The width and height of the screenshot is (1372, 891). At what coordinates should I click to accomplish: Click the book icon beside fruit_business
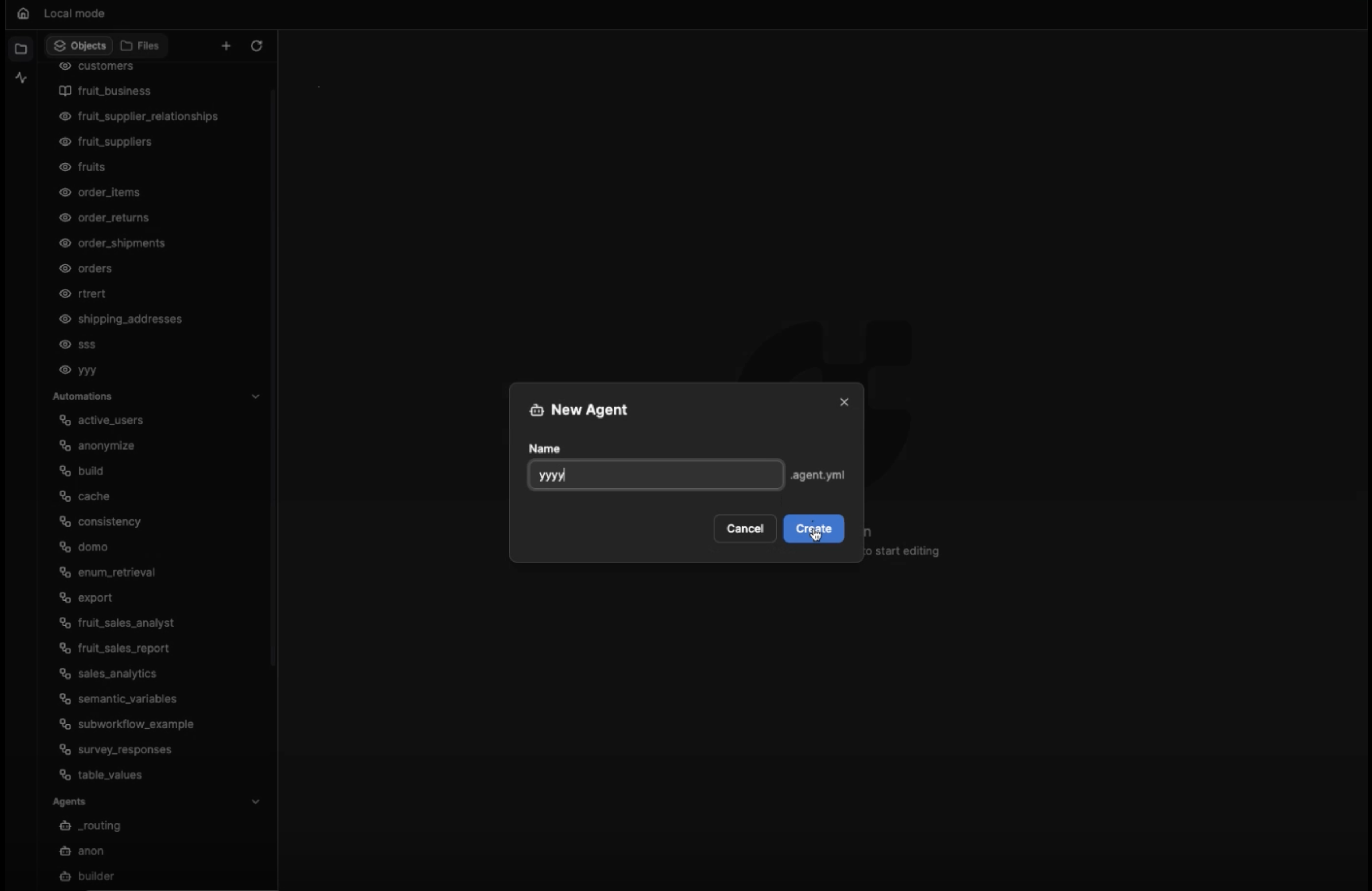(65, 91)
